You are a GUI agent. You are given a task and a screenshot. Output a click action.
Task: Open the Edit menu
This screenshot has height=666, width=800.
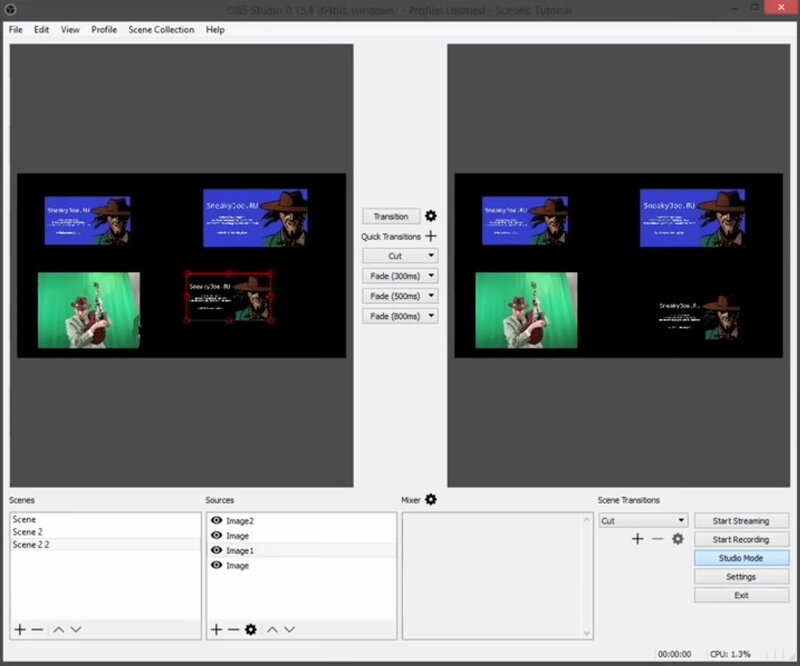[x=41, y=30]
